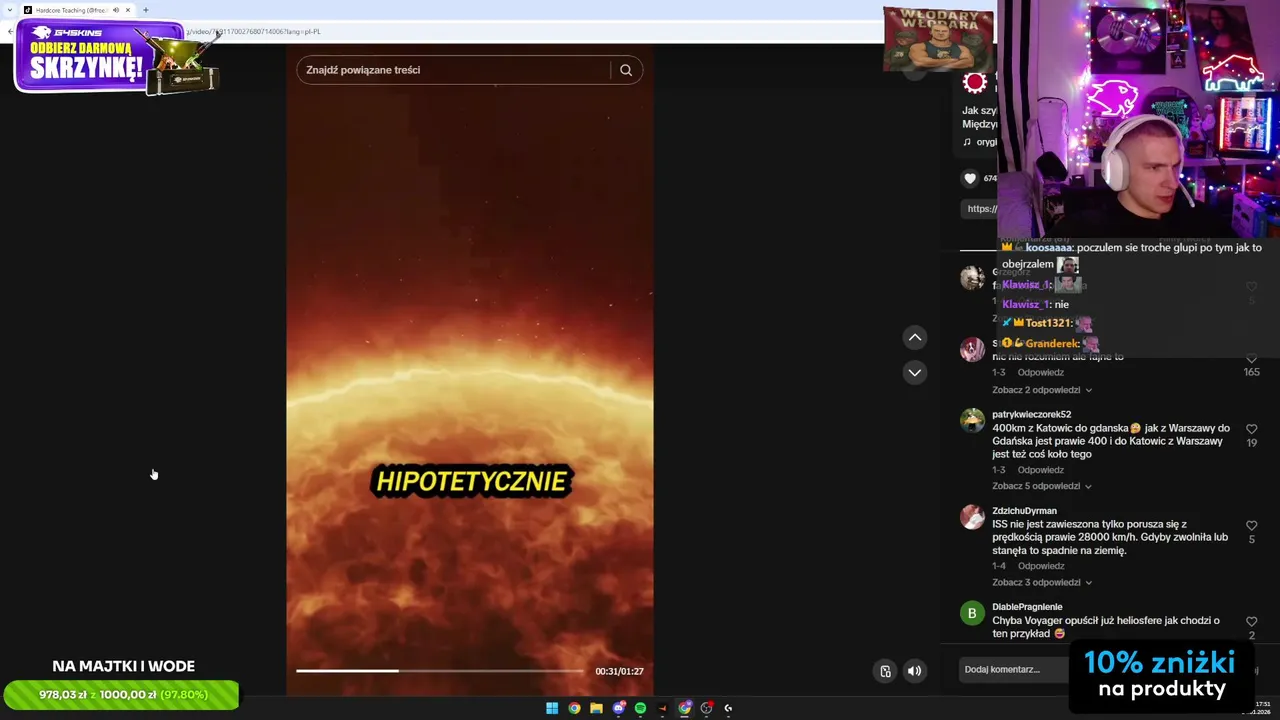Click the G4SKINS 'Odbierz darmową skrzynkę' banner
Image resolution: width=1280 pixels, height=720 pixels.
point(115,57)
